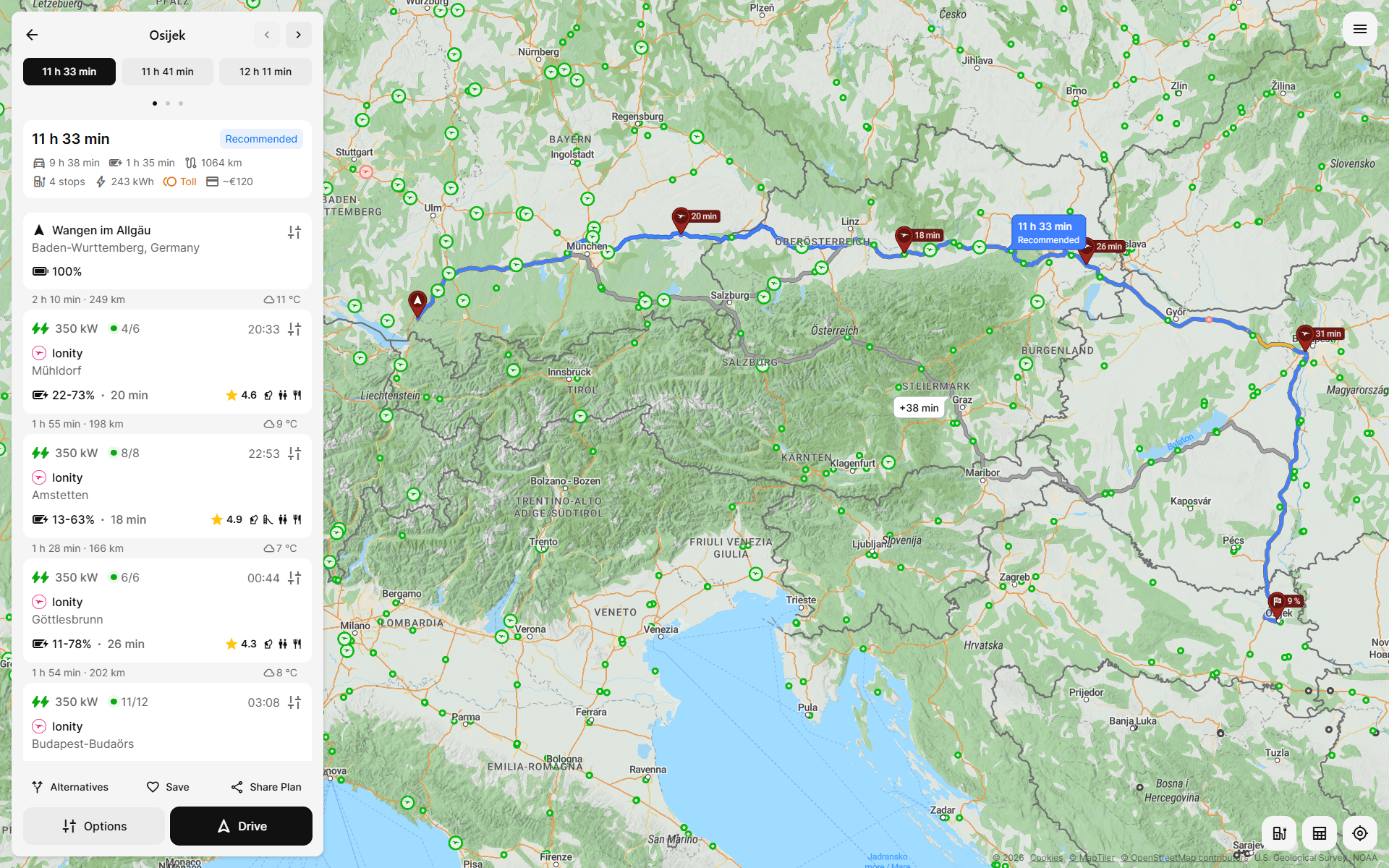
Task: Open the table view icon at map corner
Action: coord(1320,833)
